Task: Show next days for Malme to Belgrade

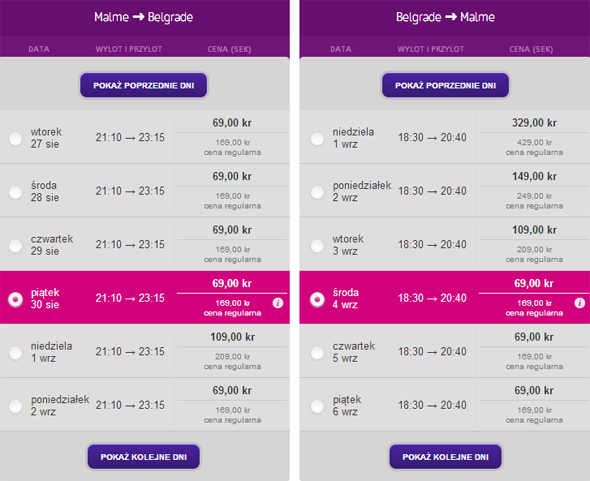Action: tap(143, 457)
